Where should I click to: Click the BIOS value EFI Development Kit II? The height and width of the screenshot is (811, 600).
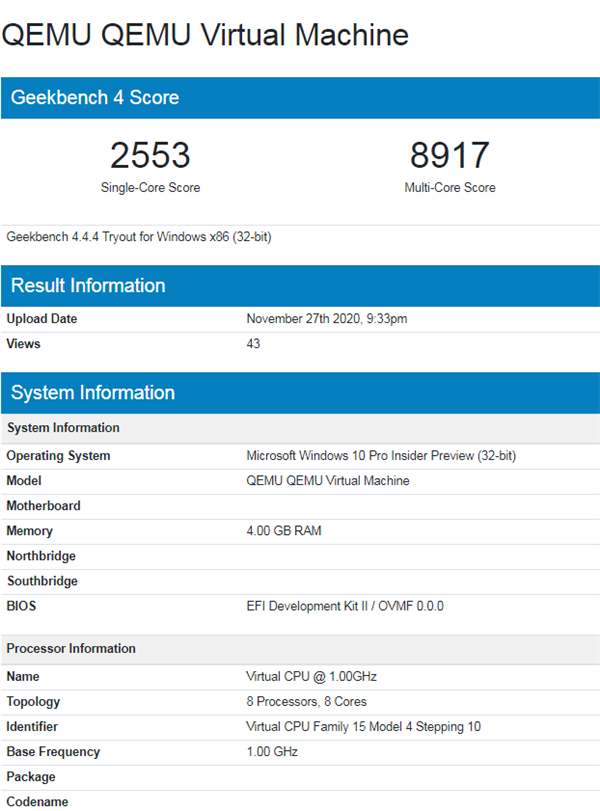pyautogui.click(x=344, y=606)
